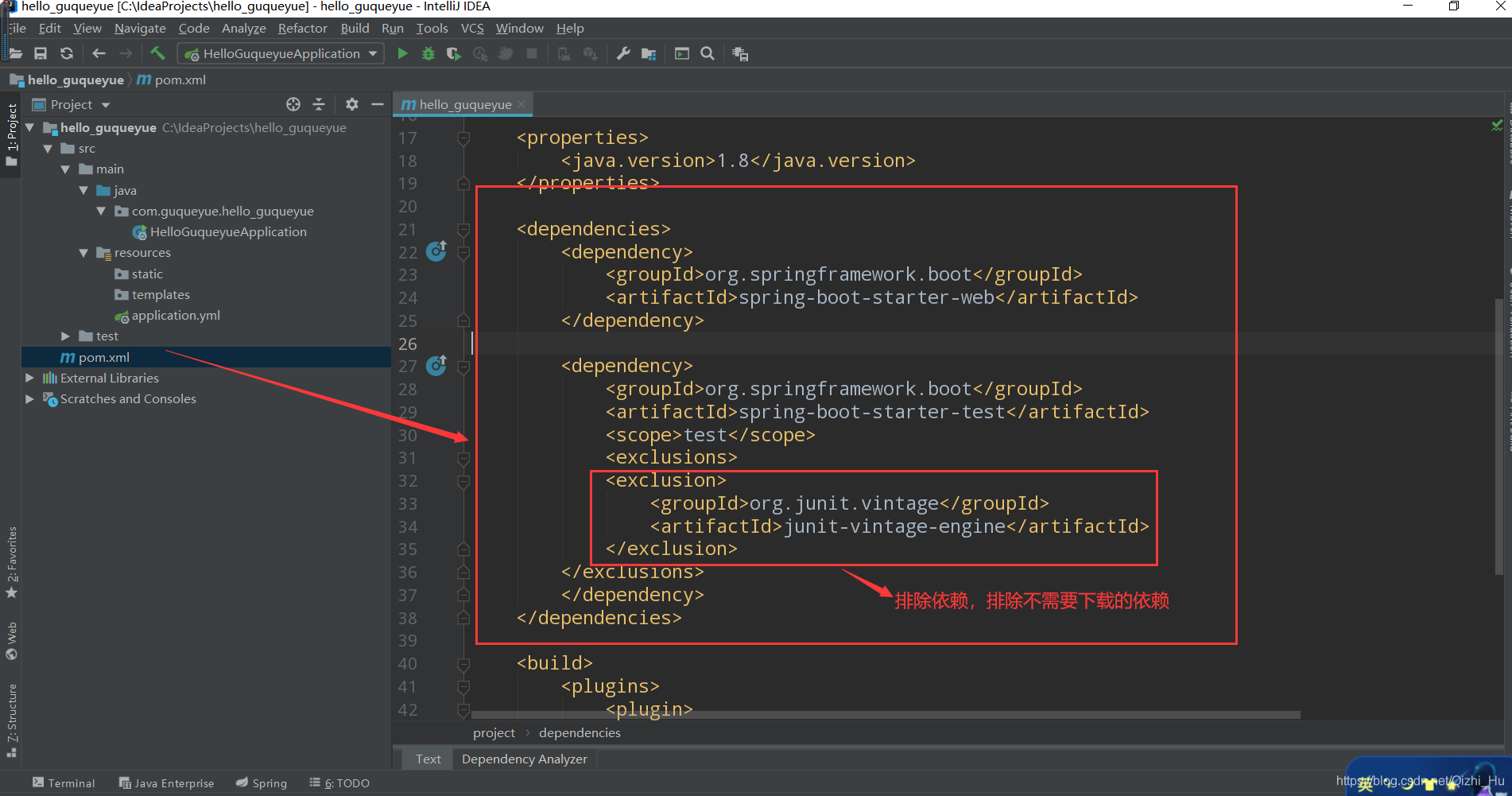Screen dimensions: 1512x796
Task: Build project with the hammer icon
Action: pyautogui.click(x=157, y=53)
